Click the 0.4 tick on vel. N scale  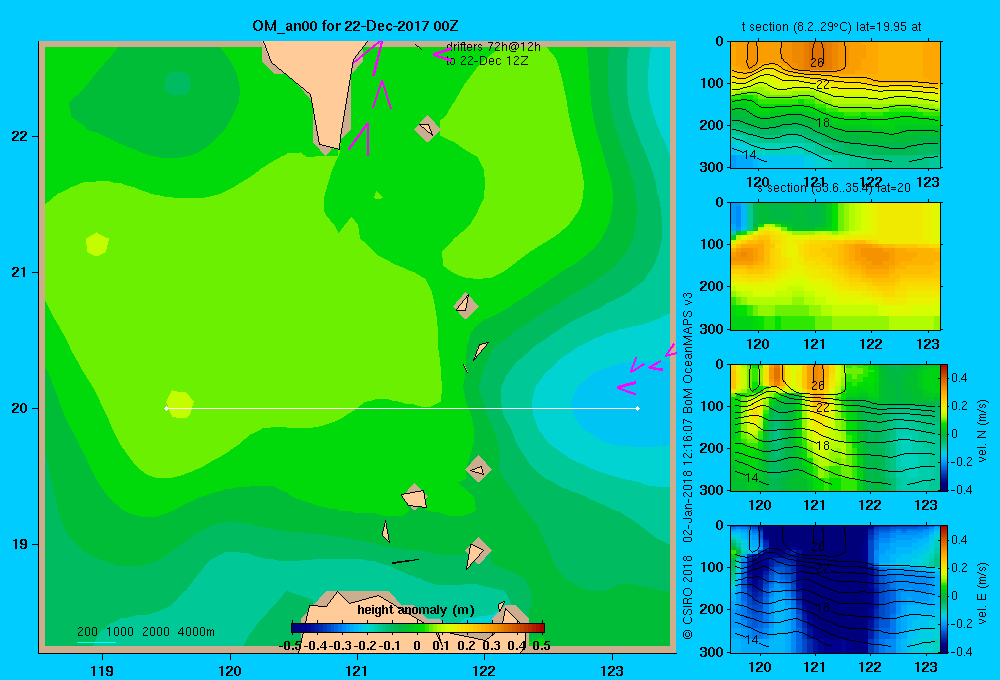click(x=959, y=378)
